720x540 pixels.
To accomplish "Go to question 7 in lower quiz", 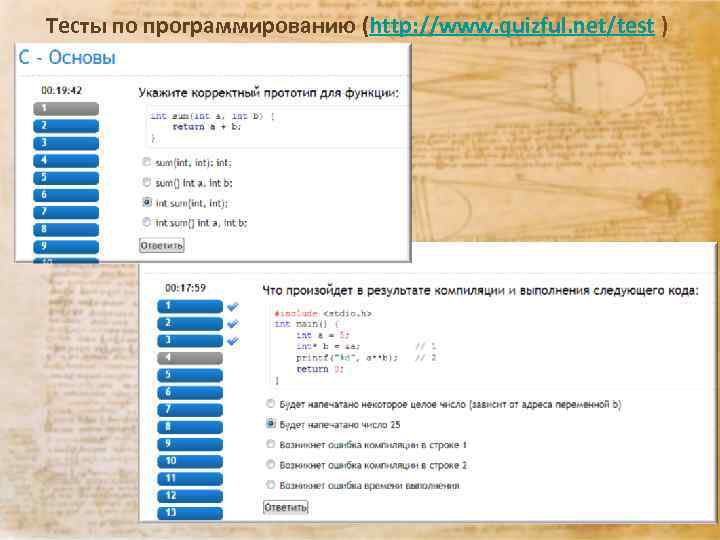I will 190,410.
